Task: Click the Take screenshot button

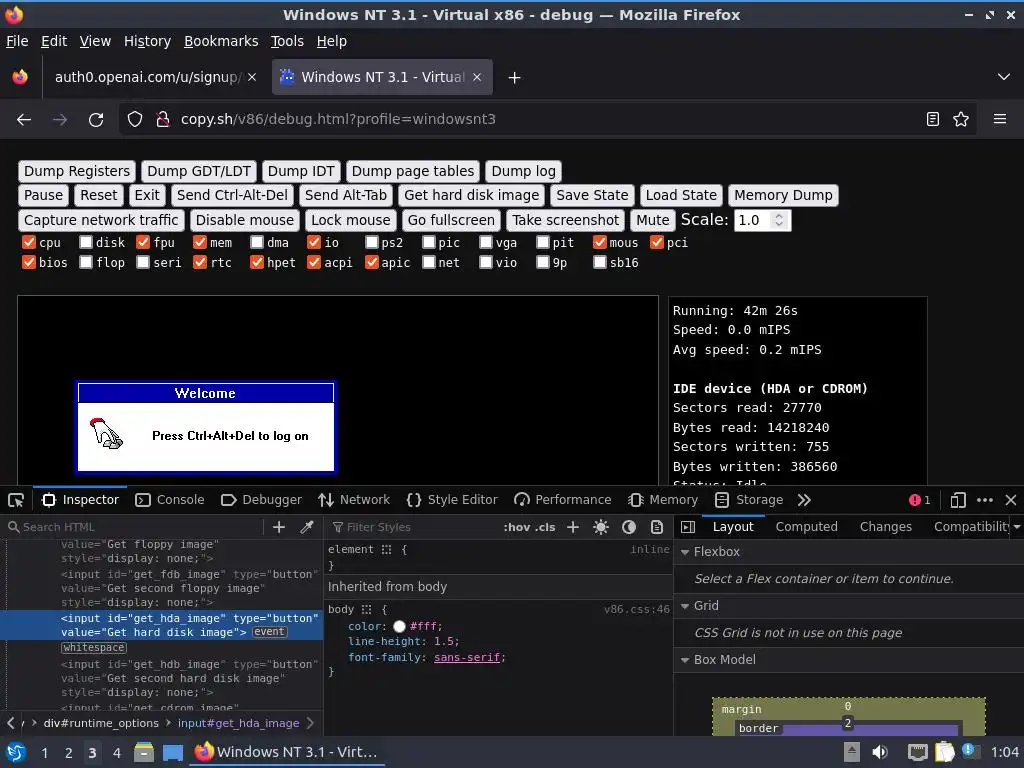Action: pyautogui.click(x=566, y=220)
